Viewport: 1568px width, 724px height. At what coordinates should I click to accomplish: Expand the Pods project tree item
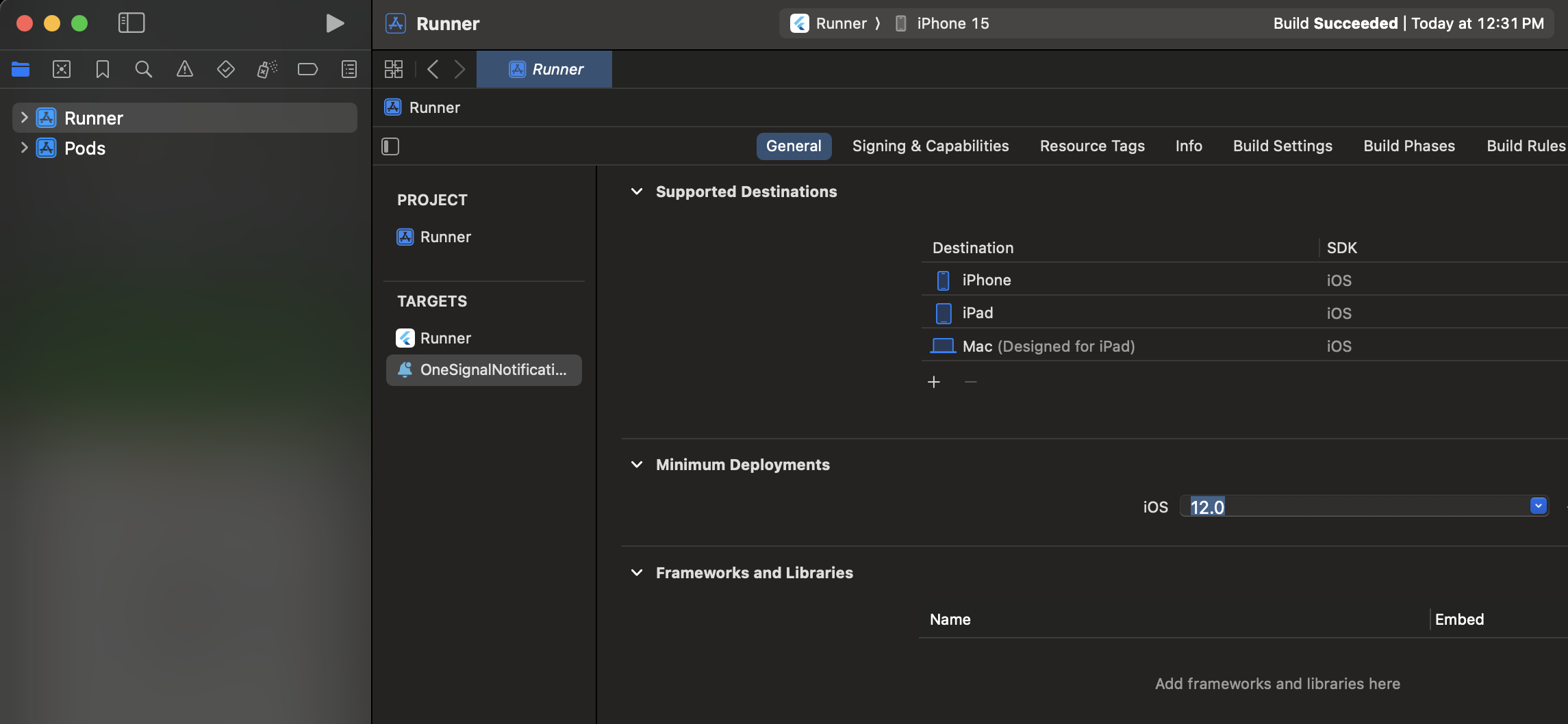24,148
